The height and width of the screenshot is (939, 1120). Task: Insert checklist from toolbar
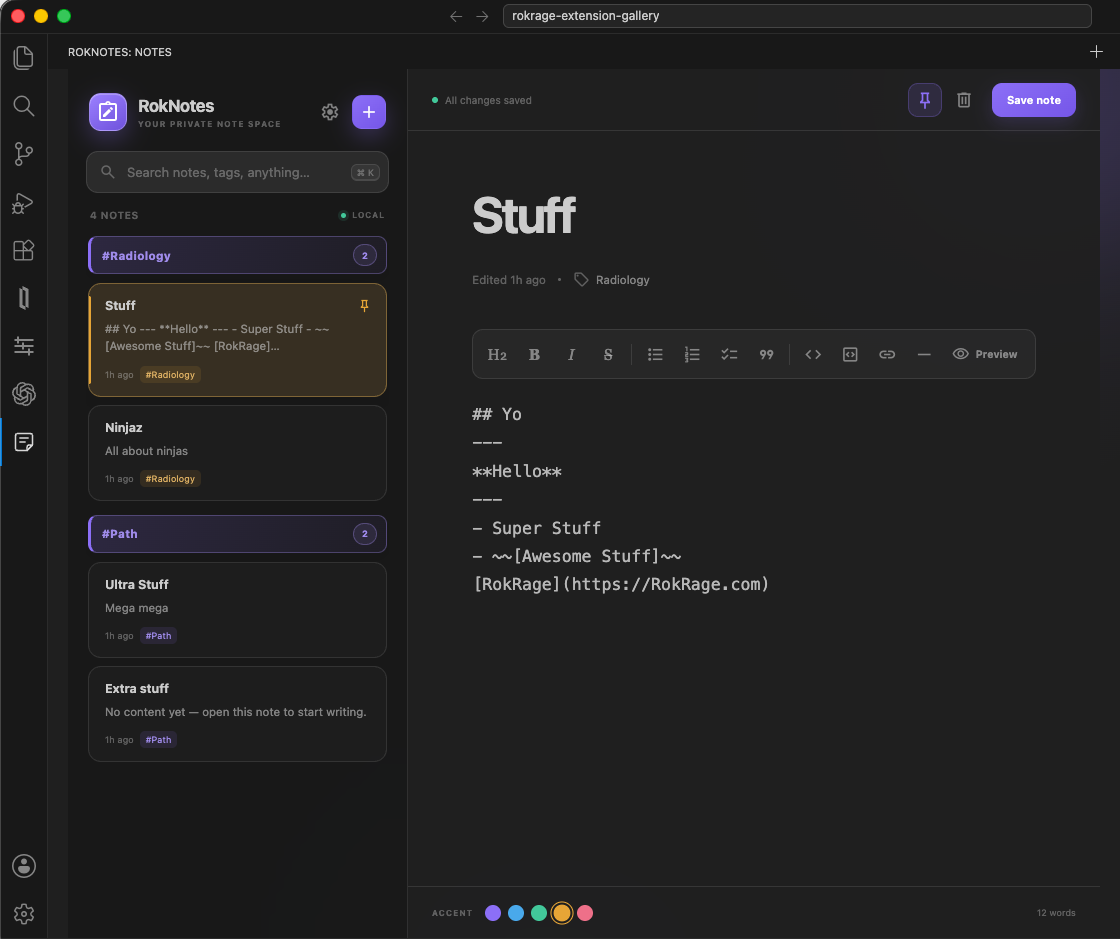729,354
